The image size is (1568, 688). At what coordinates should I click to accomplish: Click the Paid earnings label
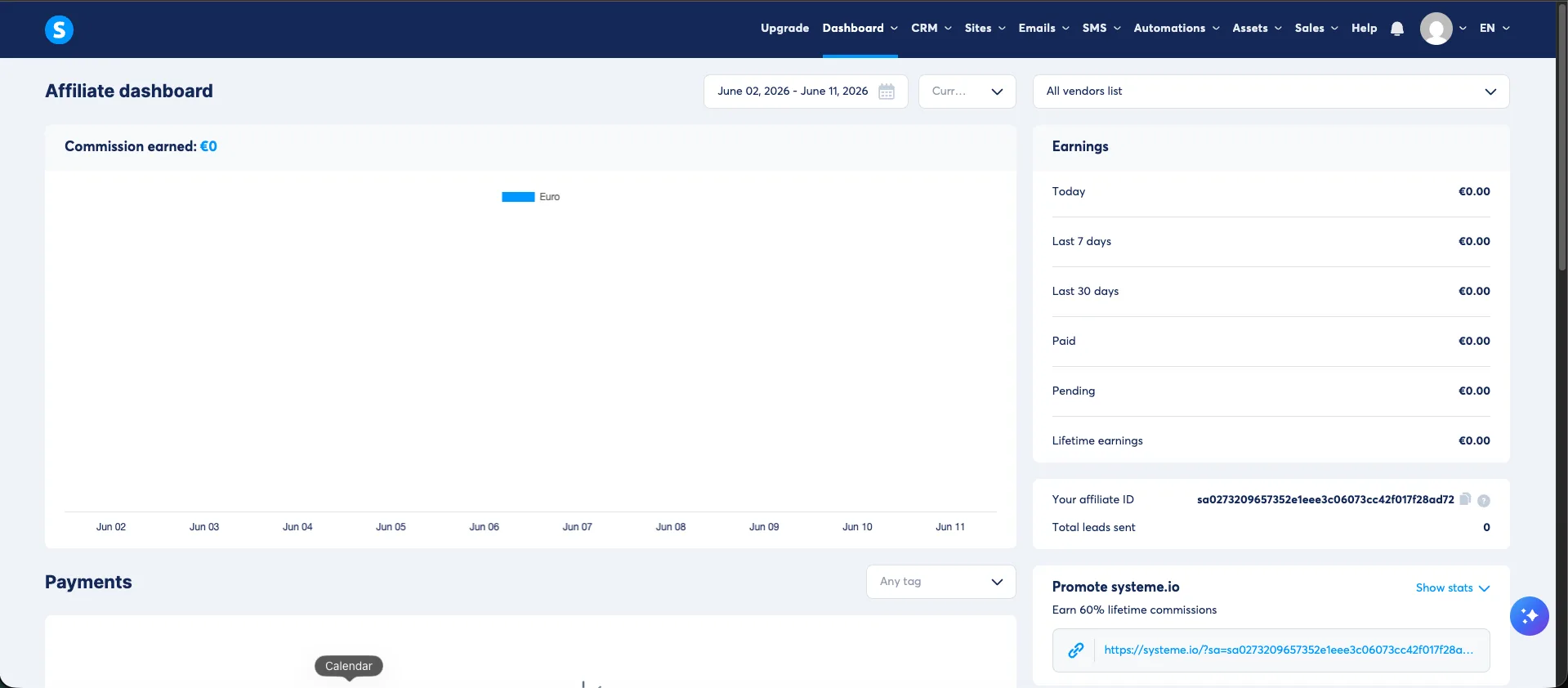click(x=1063, y=341)
